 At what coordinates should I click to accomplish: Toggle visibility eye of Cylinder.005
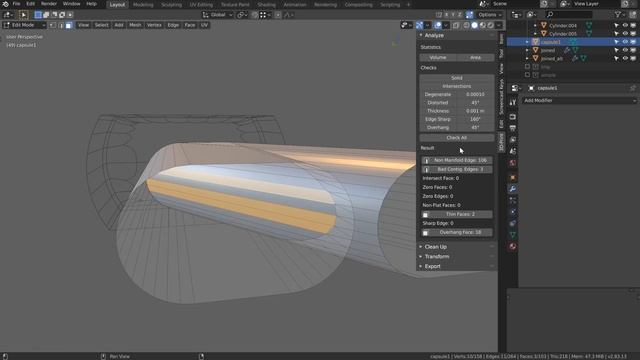coord(625,33)
